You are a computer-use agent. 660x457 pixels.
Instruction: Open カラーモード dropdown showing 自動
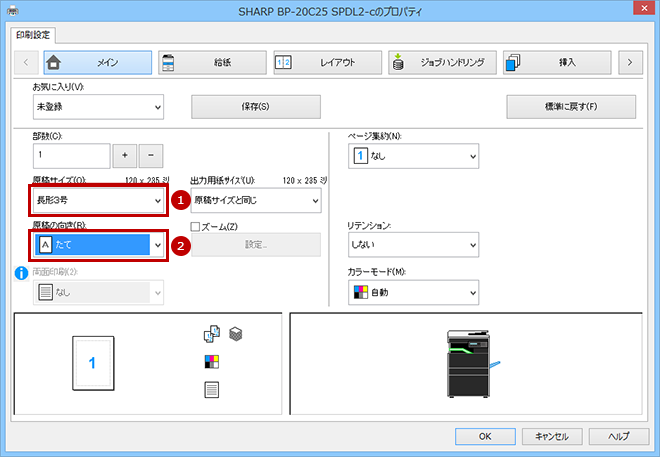pyautogui.click(x=413, y=292)
